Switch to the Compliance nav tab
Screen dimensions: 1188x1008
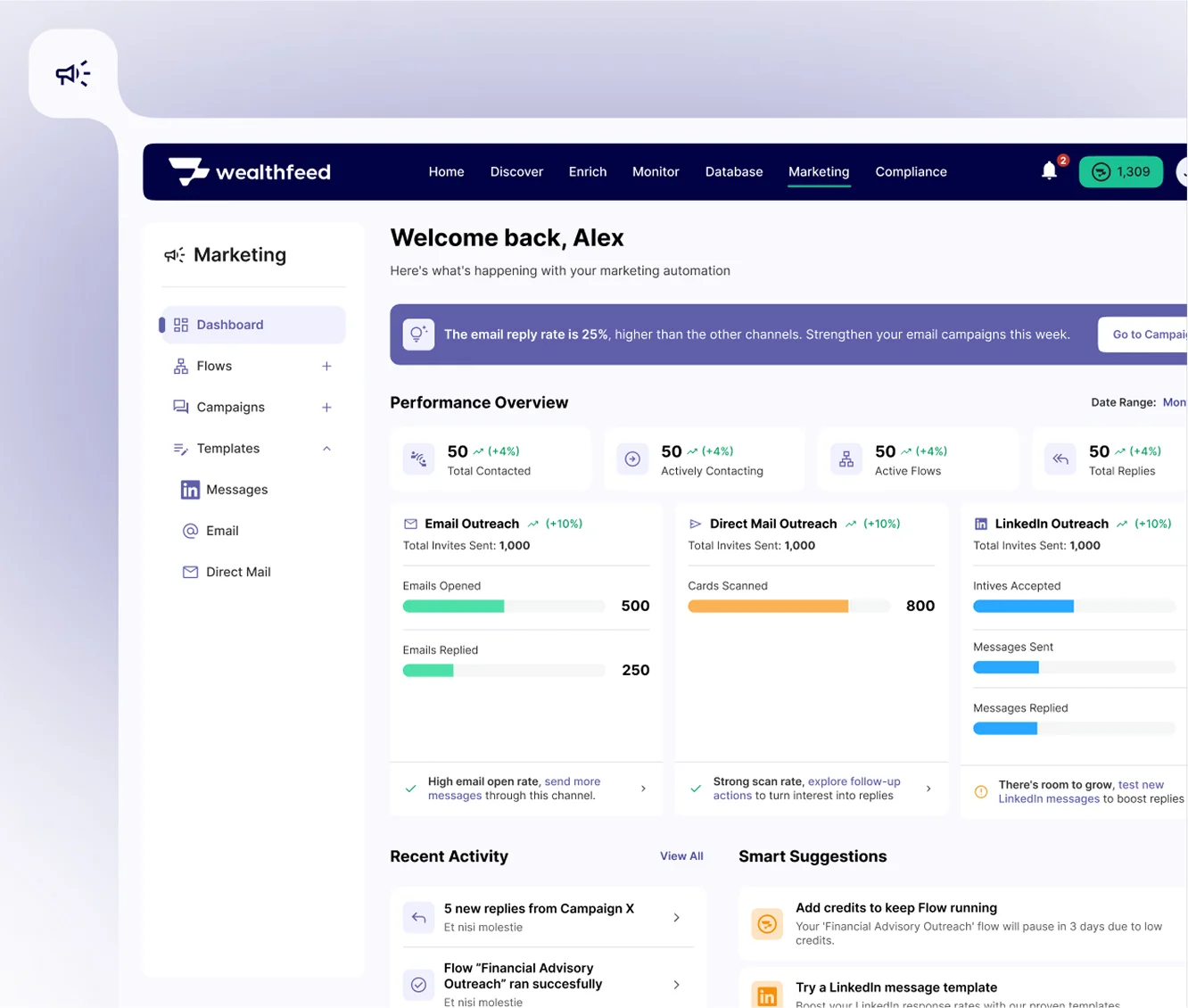tap(911, 171)
